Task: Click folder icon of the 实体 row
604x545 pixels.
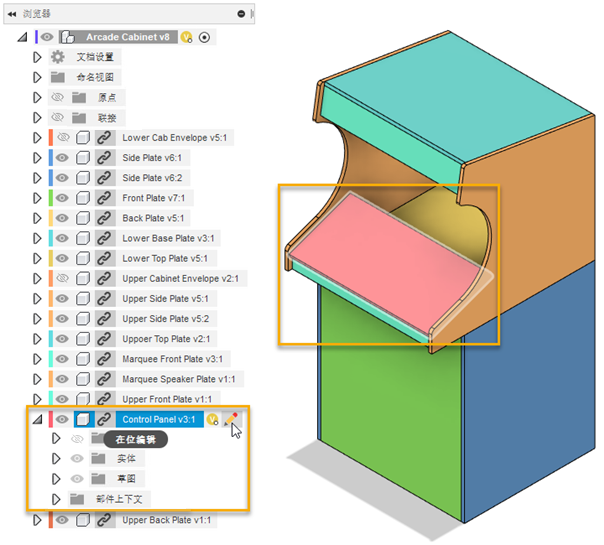Action: (x=98, y=458)
